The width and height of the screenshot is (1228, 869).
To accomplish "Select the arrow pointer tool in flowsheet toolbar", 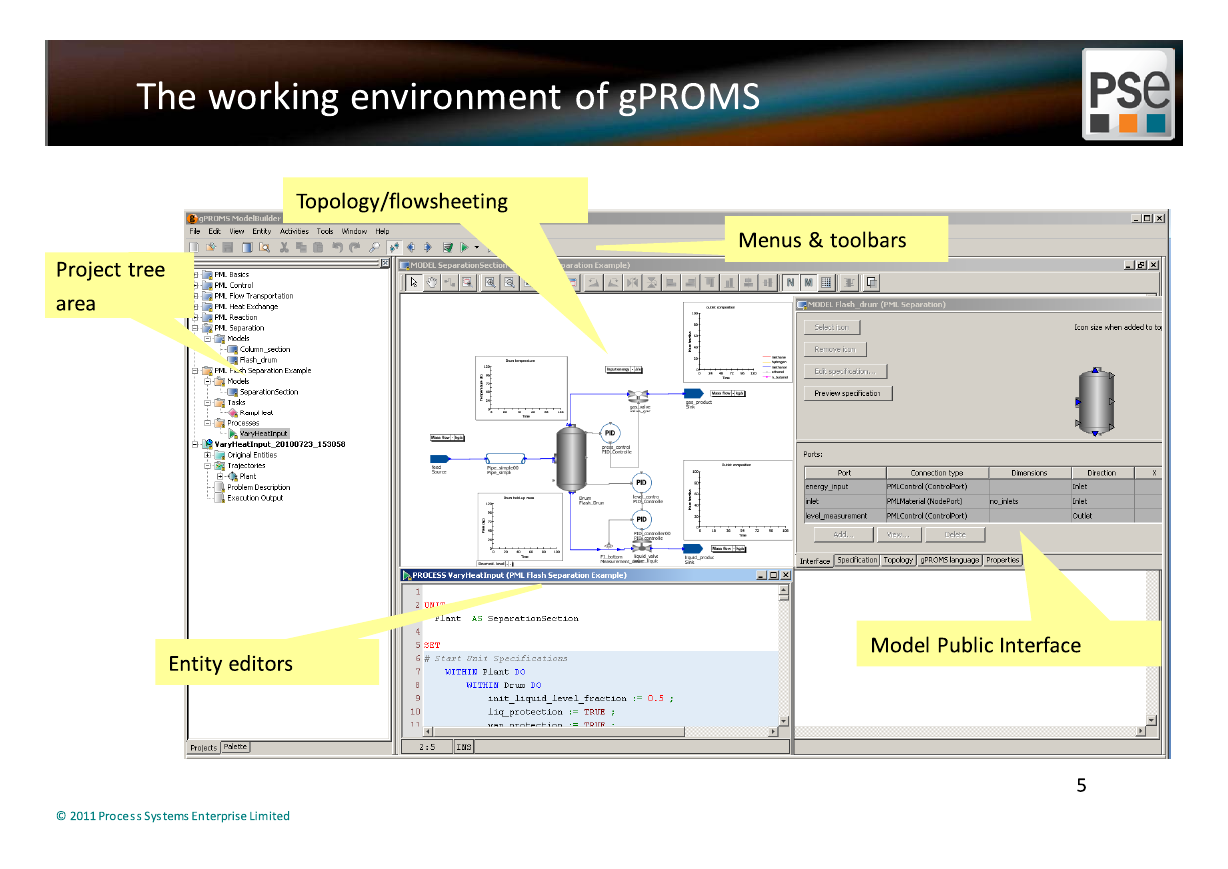I will tap(415, 283).
